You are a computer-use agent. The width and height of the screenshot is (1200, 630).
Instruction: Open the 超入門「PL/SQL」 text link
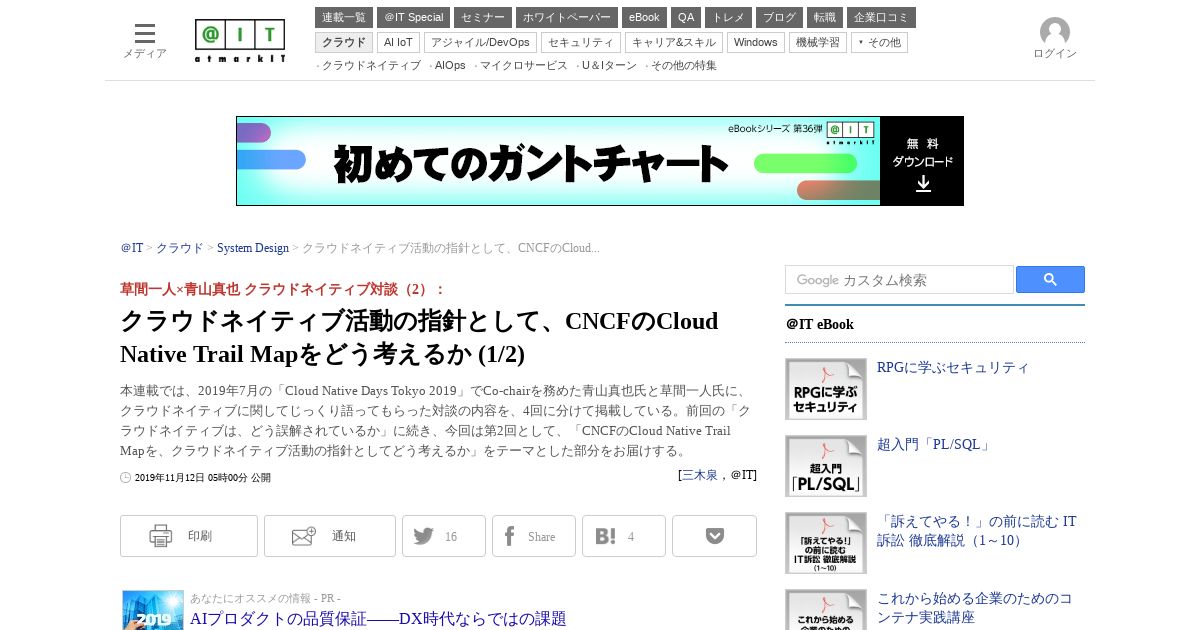coord(934,445)
